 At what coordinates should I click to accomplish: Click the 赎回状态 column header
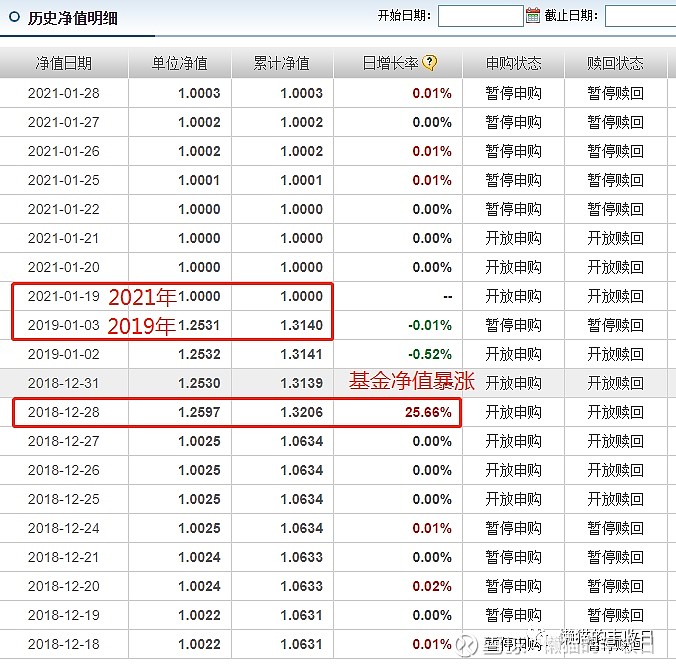click(615, 63)
